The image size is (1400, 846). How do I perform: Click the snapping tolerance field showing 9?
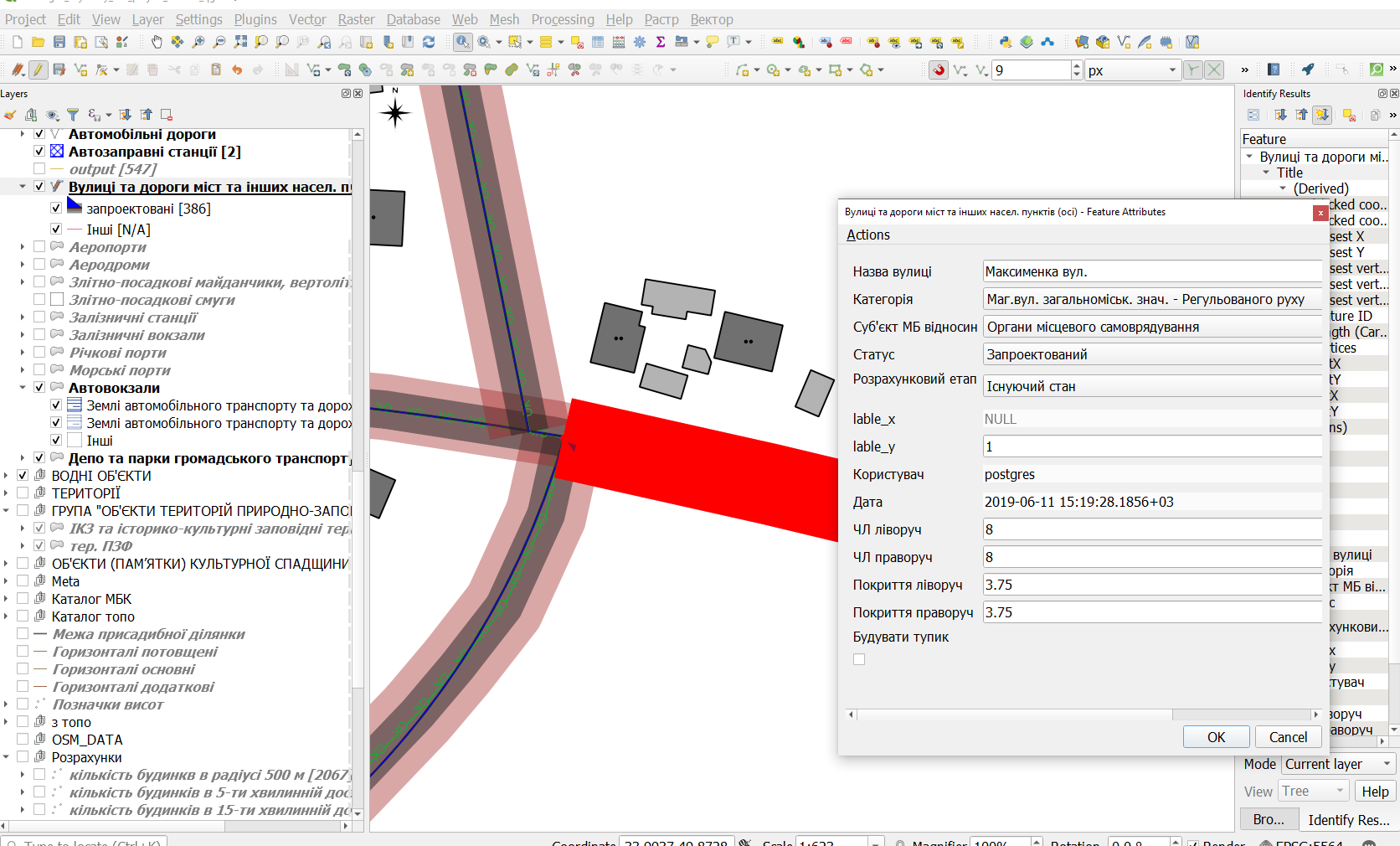pyautogui.click(x=1032, y=70)
